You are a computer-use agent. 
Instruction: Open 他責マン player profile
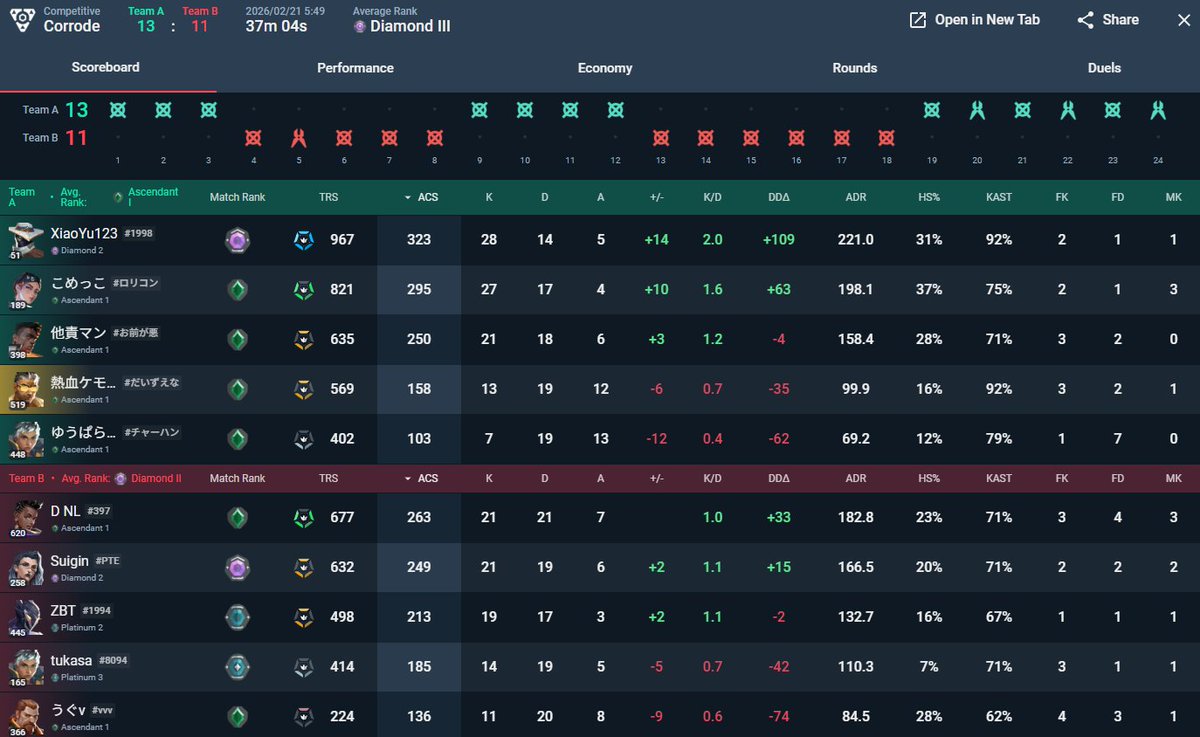coord(80,332)
